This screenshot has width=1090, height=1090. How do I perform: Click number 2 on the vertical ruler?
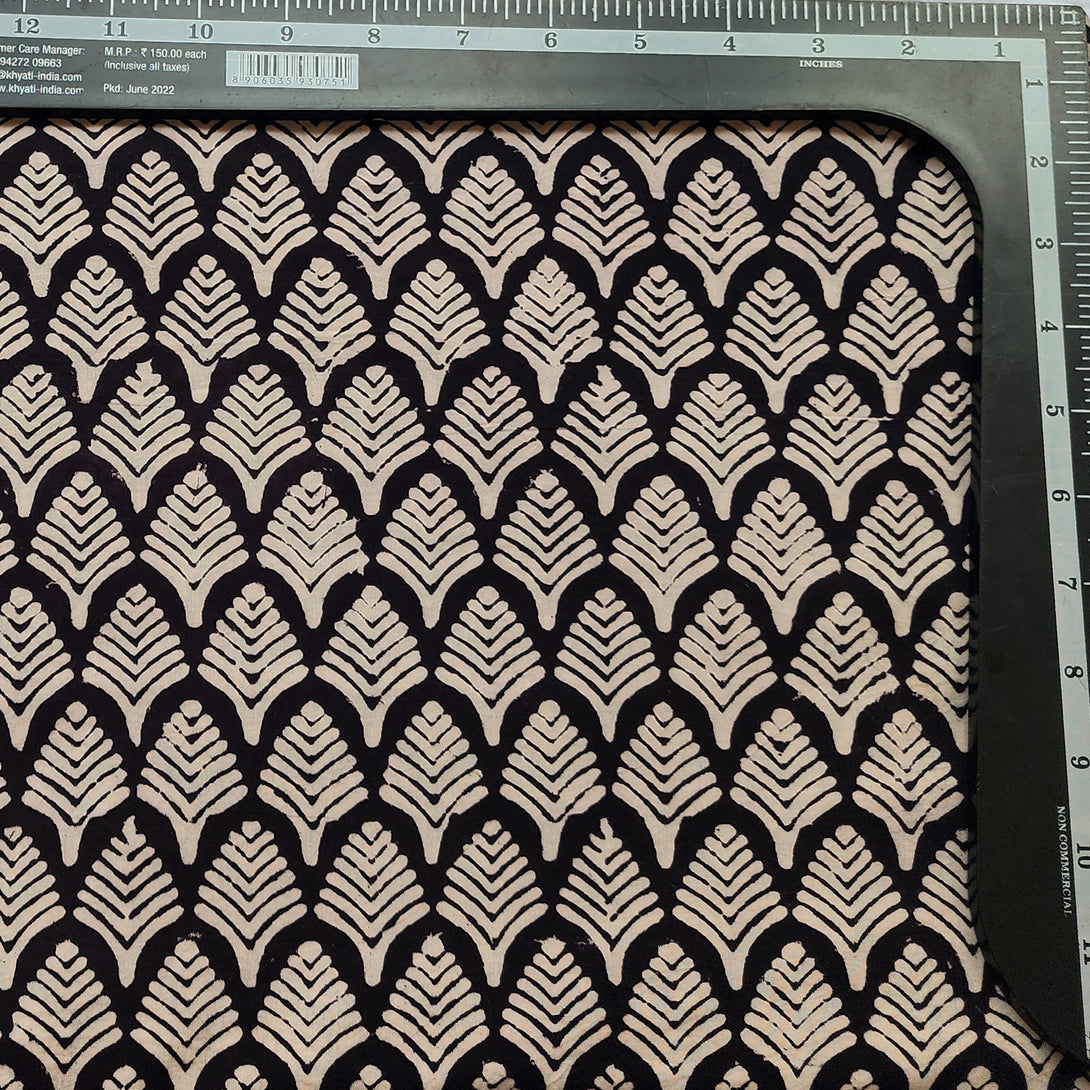[1043, 162]
